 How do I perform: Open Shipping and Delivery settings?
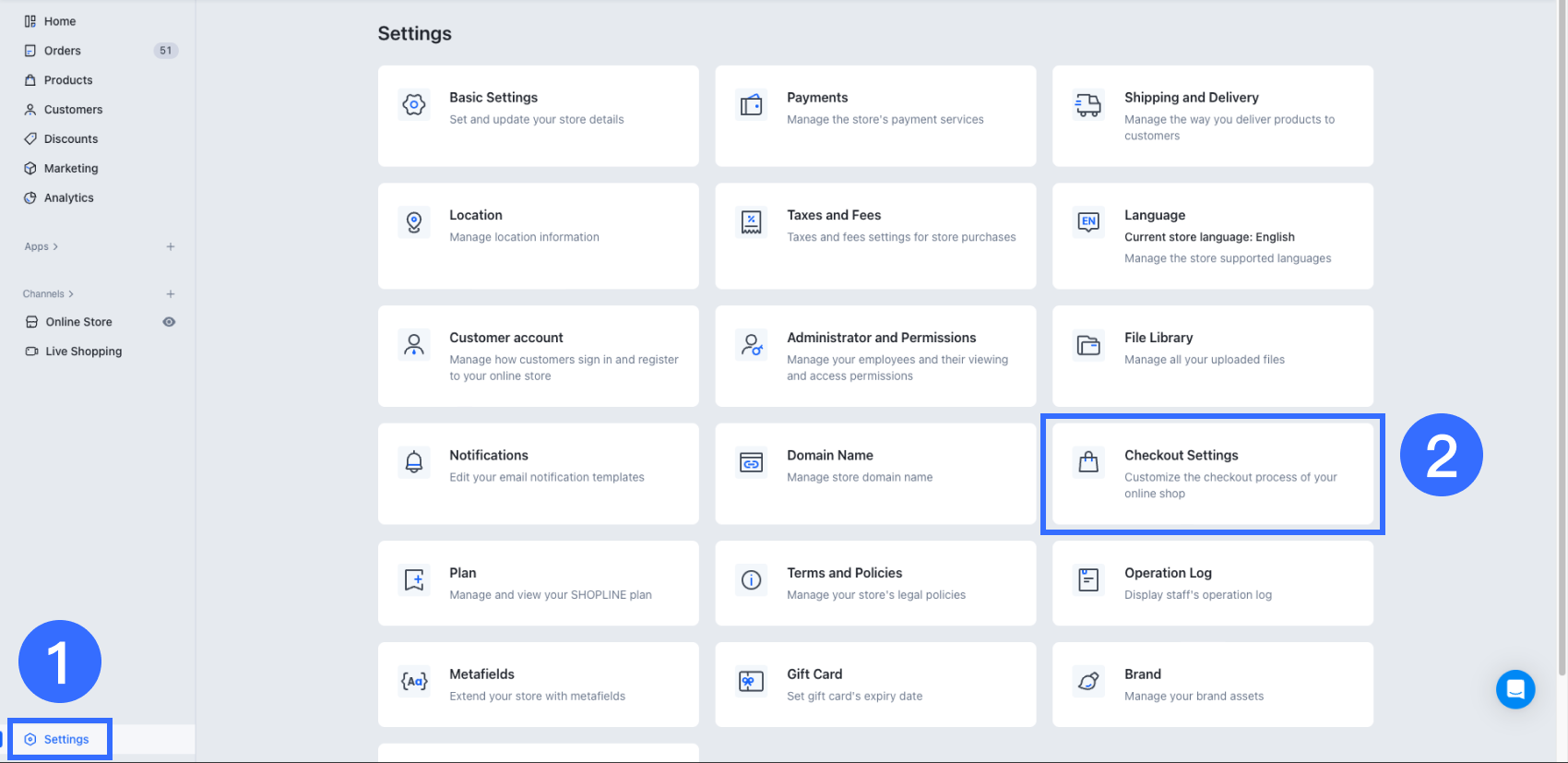click(x=1192, y=98)
